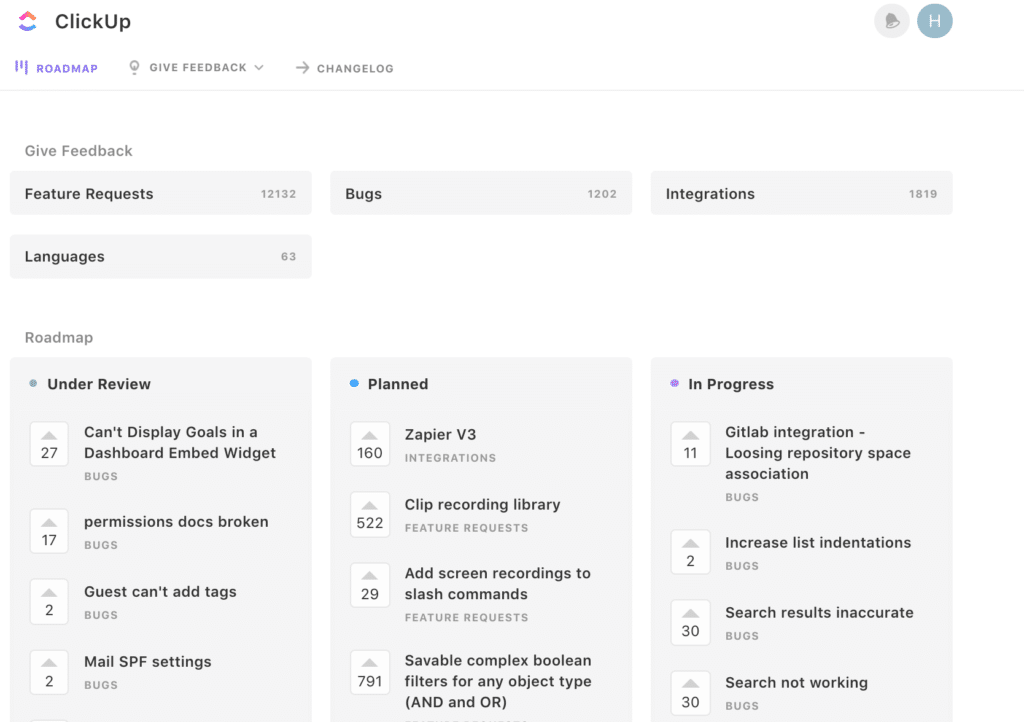Upvote Mail SPF settings post
Viewport: 1024px width, 722px height.
pos(49,672)
